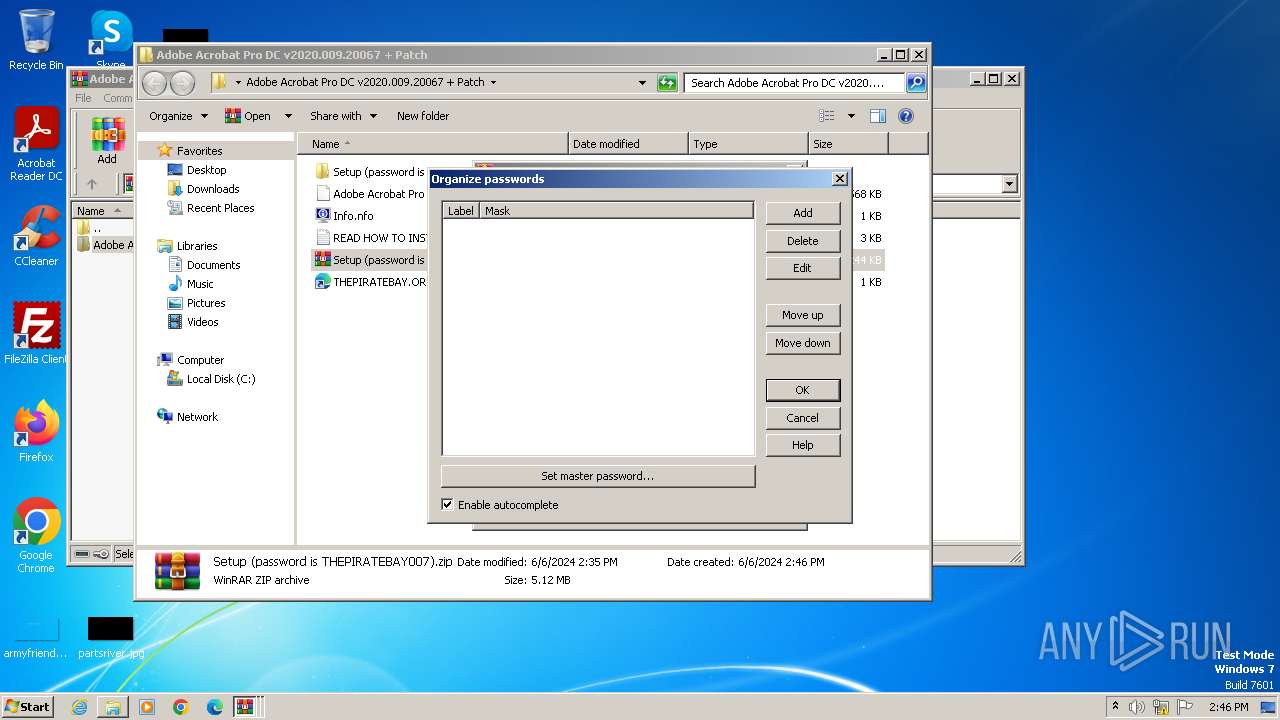Expand the breadcrumb arrow after folder name

493,83
